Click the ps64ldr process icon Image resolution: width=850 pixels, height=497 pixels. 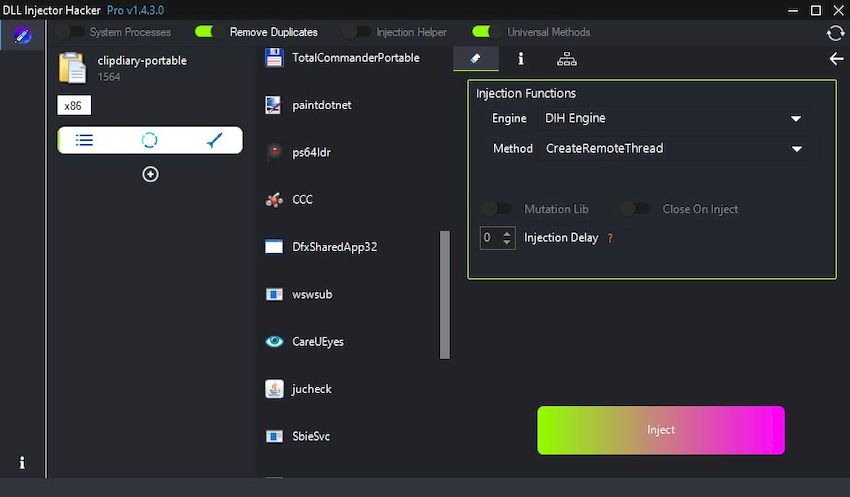click(274, 152)
